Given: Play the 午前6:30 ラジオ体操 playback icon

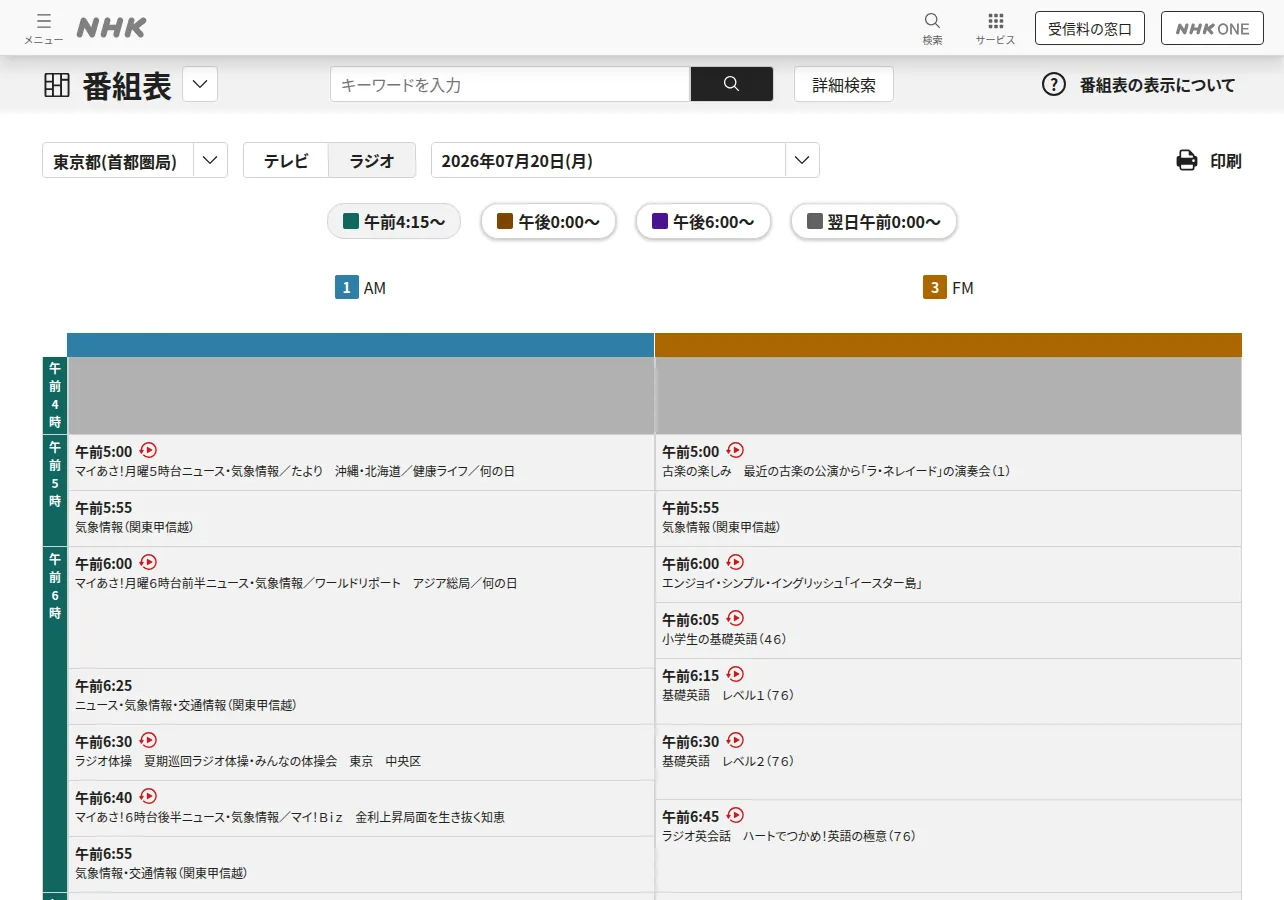Looking at the screenshot, I should [149, 740].
